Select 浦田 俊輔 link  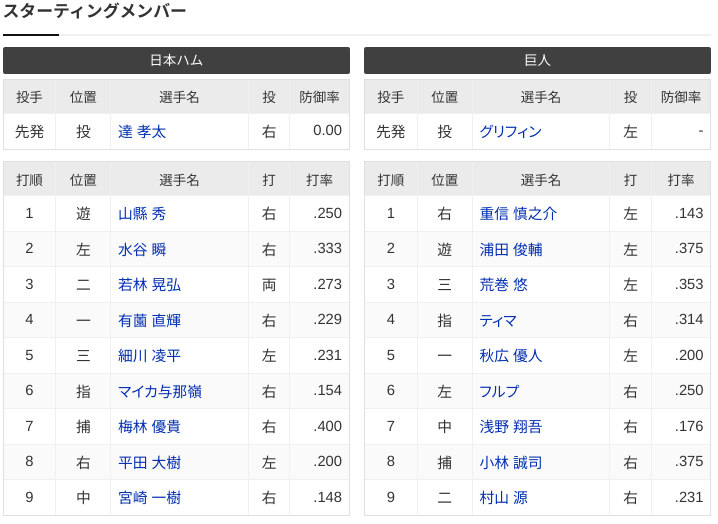pos(511,250)
